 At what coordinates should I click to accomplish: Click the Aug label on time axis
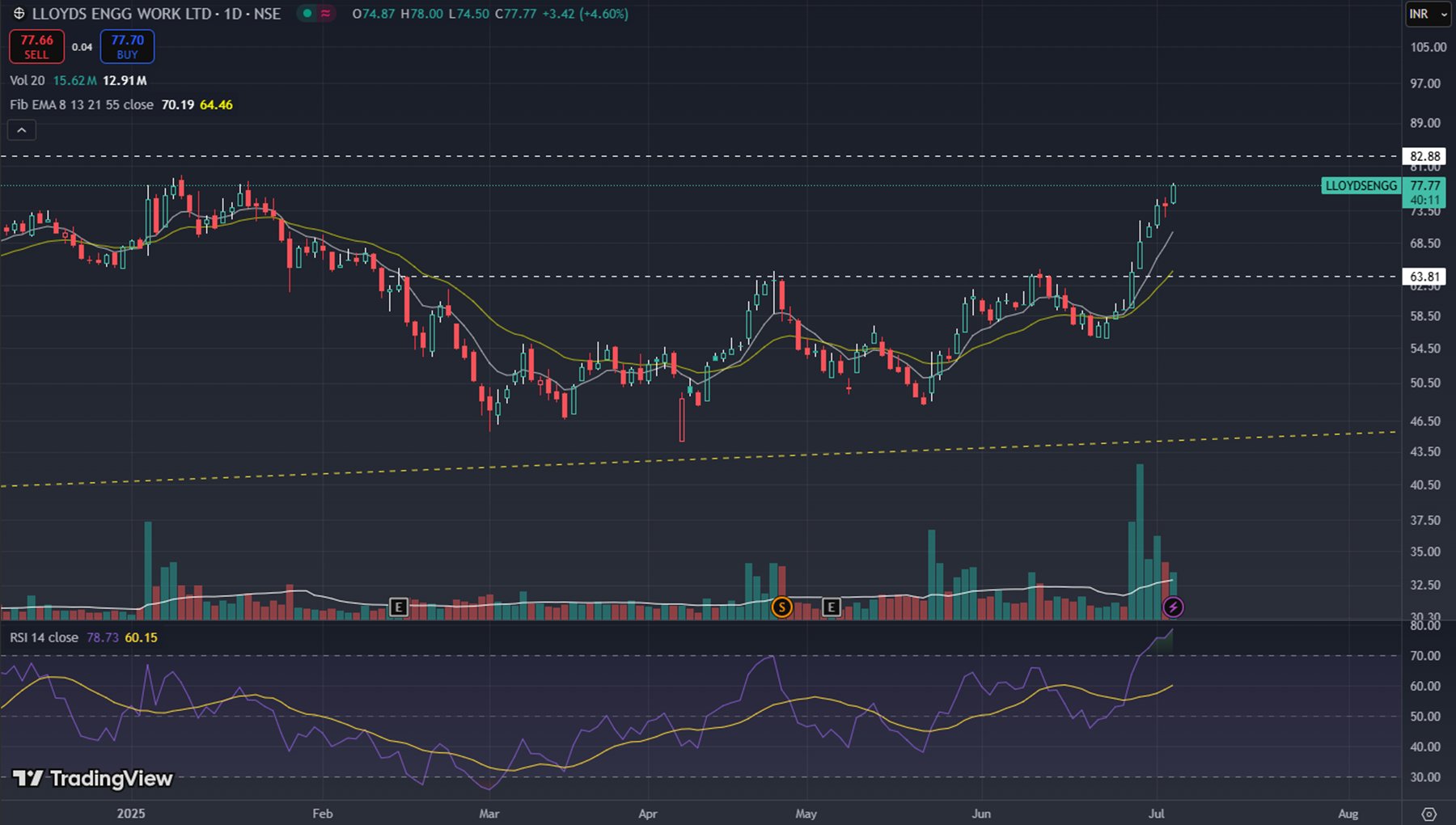point(1348,814)
